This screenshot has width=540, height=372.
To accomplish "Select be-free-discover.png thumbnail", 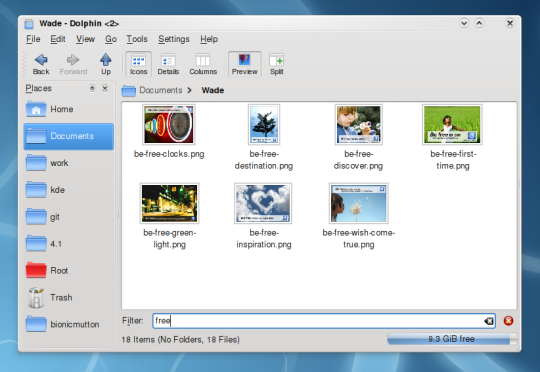I will [x=359, y=124].
